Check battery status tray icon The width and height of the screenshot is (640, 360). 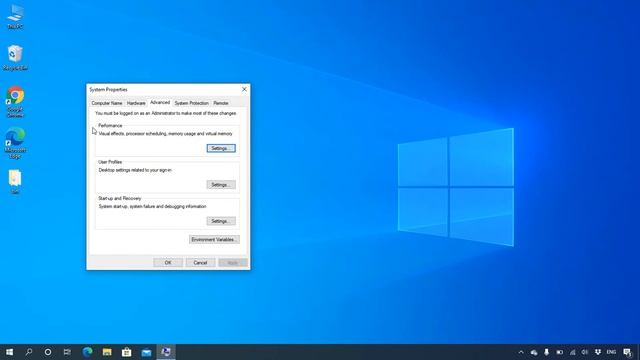[560, 352]
